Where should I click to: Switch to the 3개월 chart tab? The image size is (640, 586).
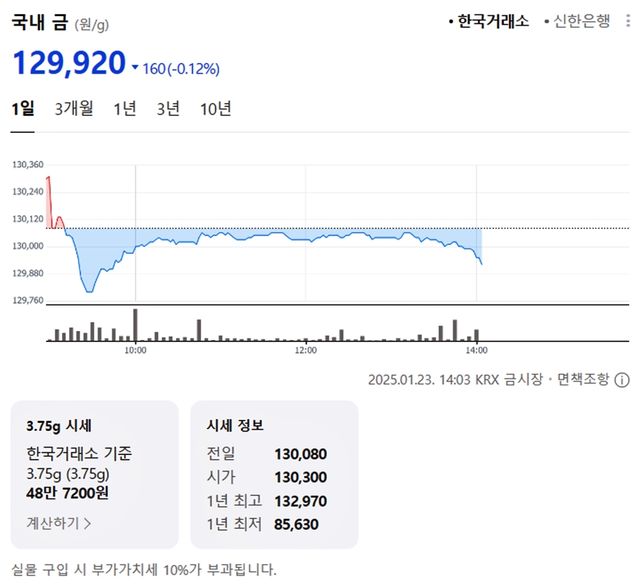point(74,109)
